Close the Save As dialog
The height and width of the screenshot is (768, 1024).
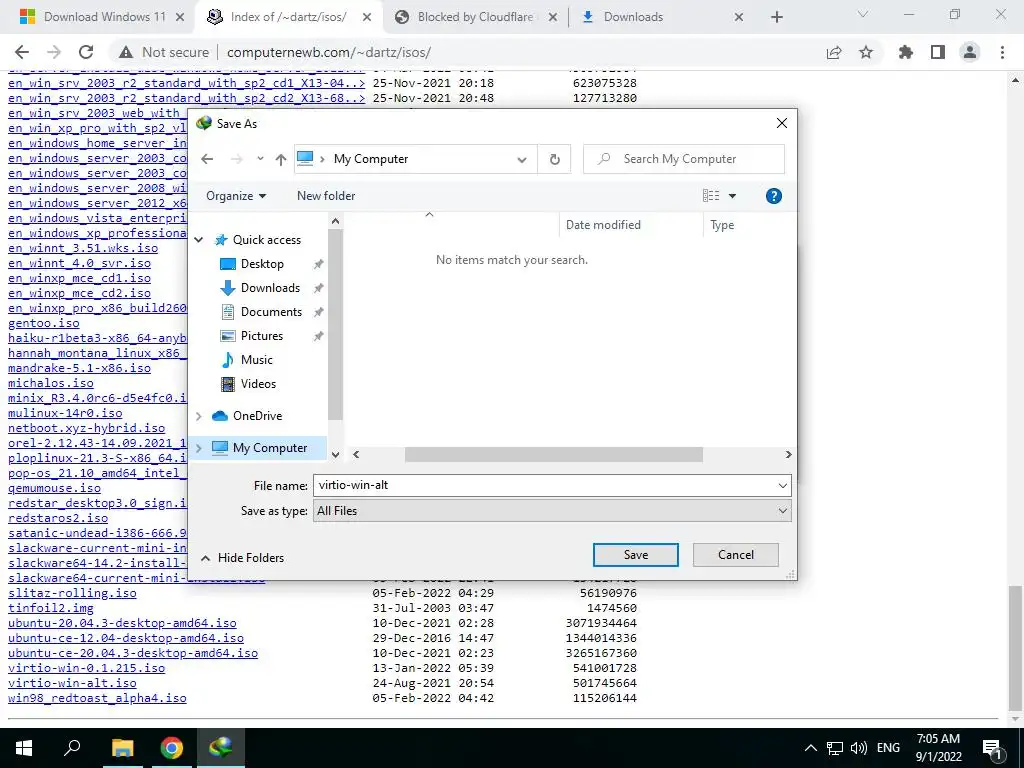[781, 123]
